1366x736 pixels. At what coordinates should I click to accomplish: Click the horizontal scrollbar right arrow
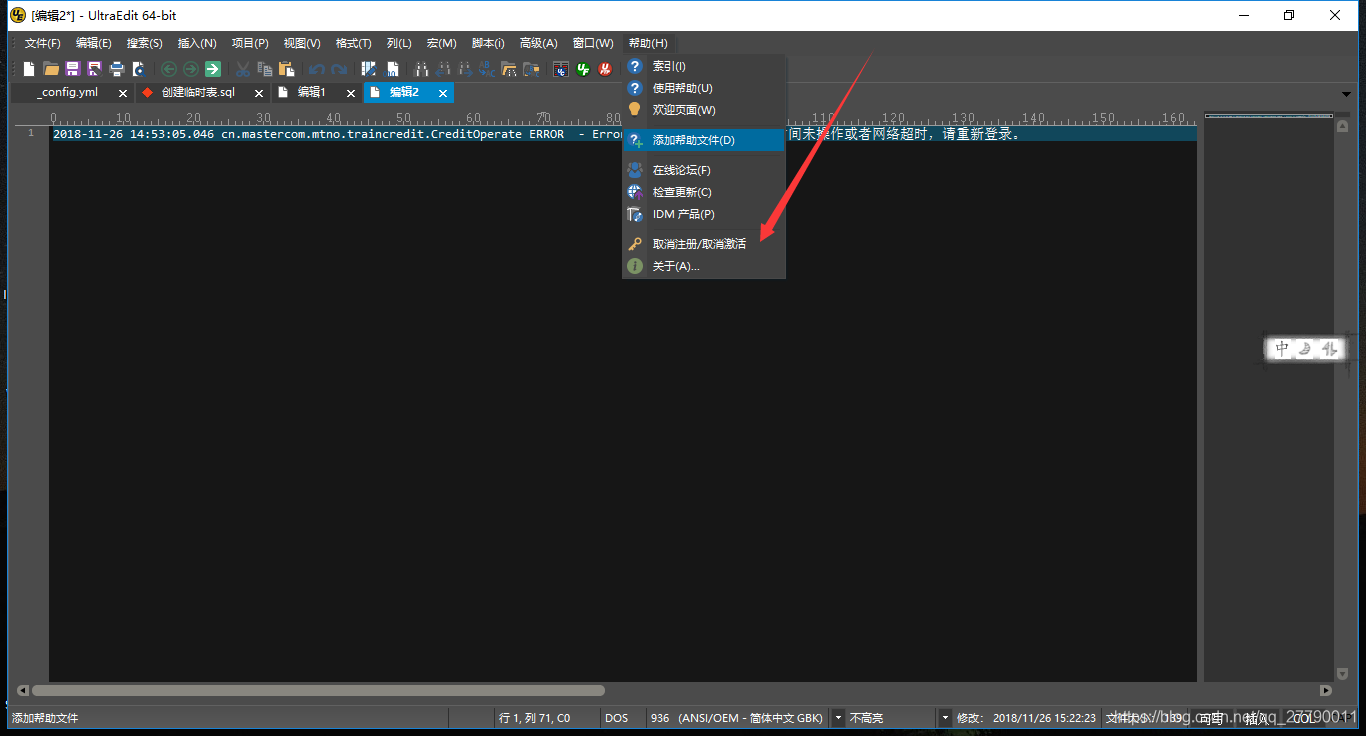click(x=1326, y=690)
